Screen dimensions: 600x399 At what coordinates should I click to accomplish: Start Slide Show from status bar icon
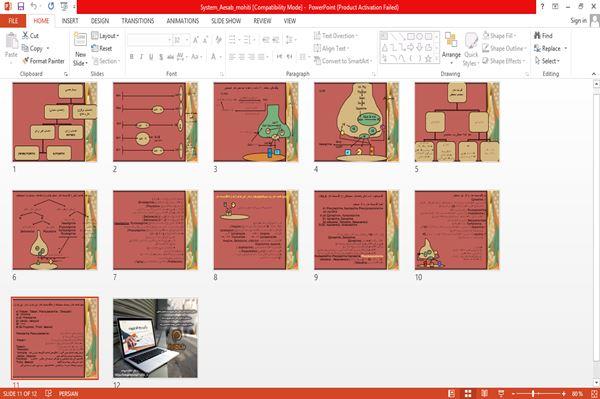point(501,393)
